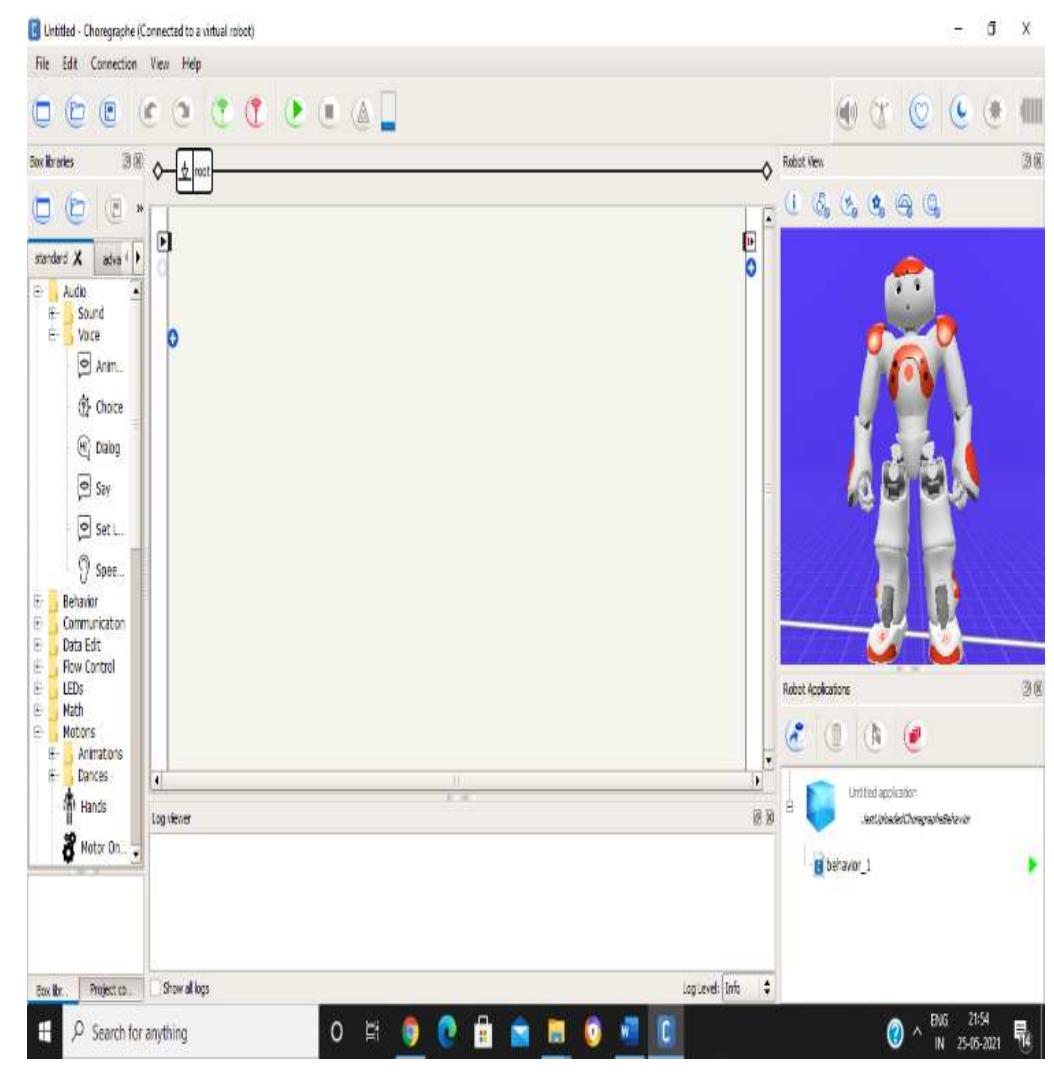Switch to the advanced box library tab
Image resolution: width=1054 pixels, height=1077 pixels.
point(111,259)
